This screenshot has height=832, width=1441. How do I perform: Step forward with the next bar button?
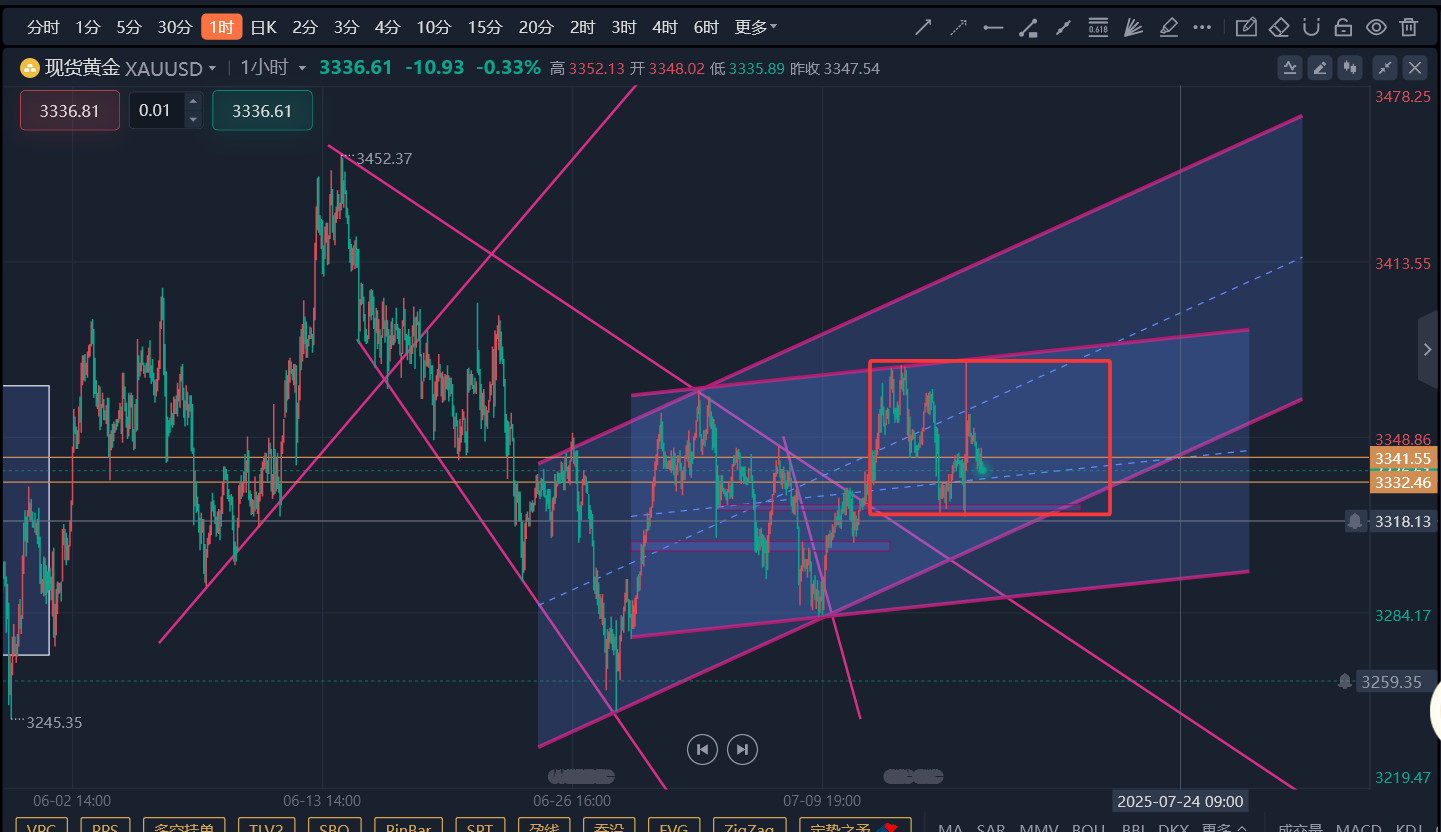[x=742, y=749]
